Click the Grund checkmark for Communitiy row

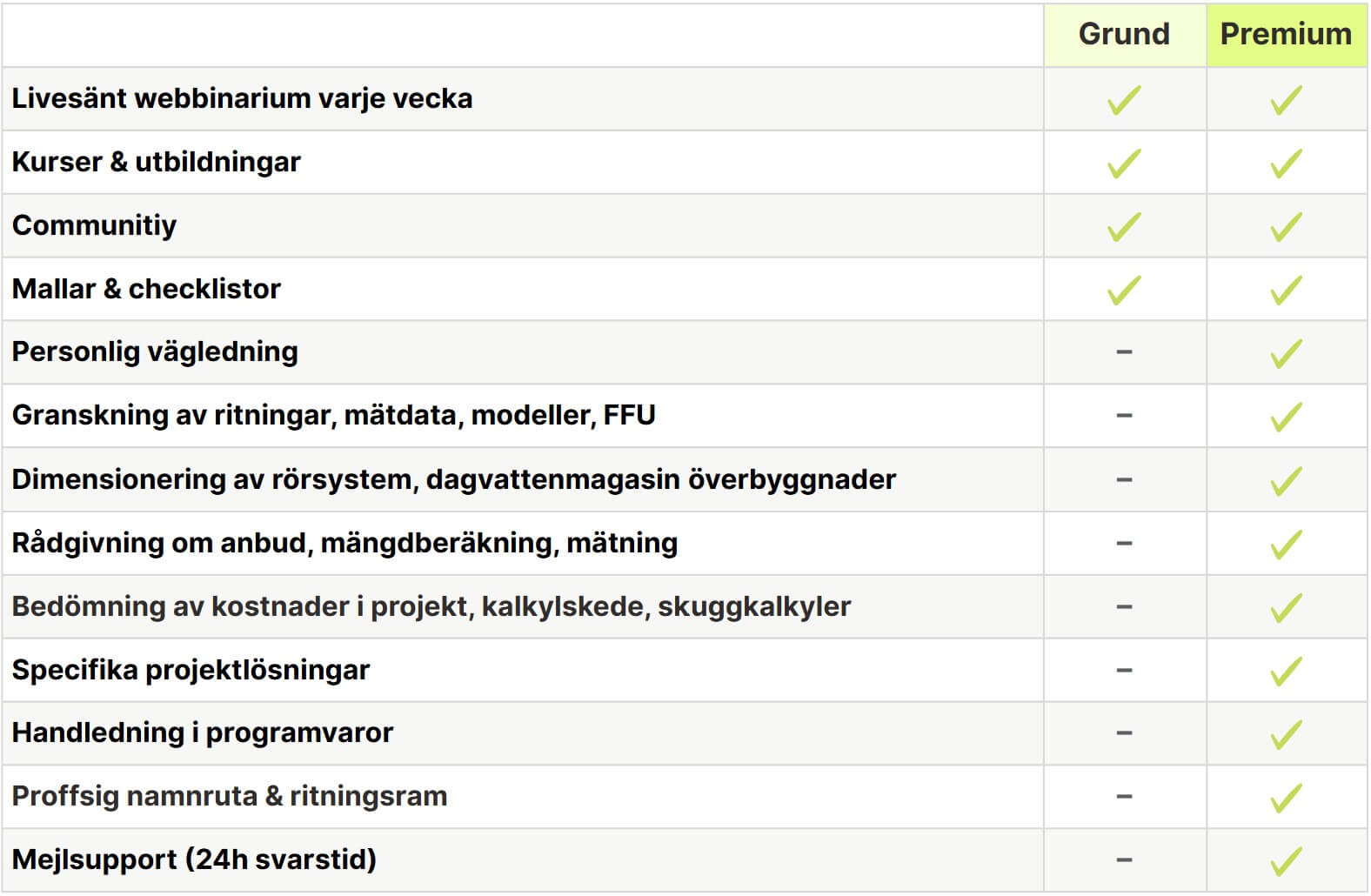[1124, 226]
